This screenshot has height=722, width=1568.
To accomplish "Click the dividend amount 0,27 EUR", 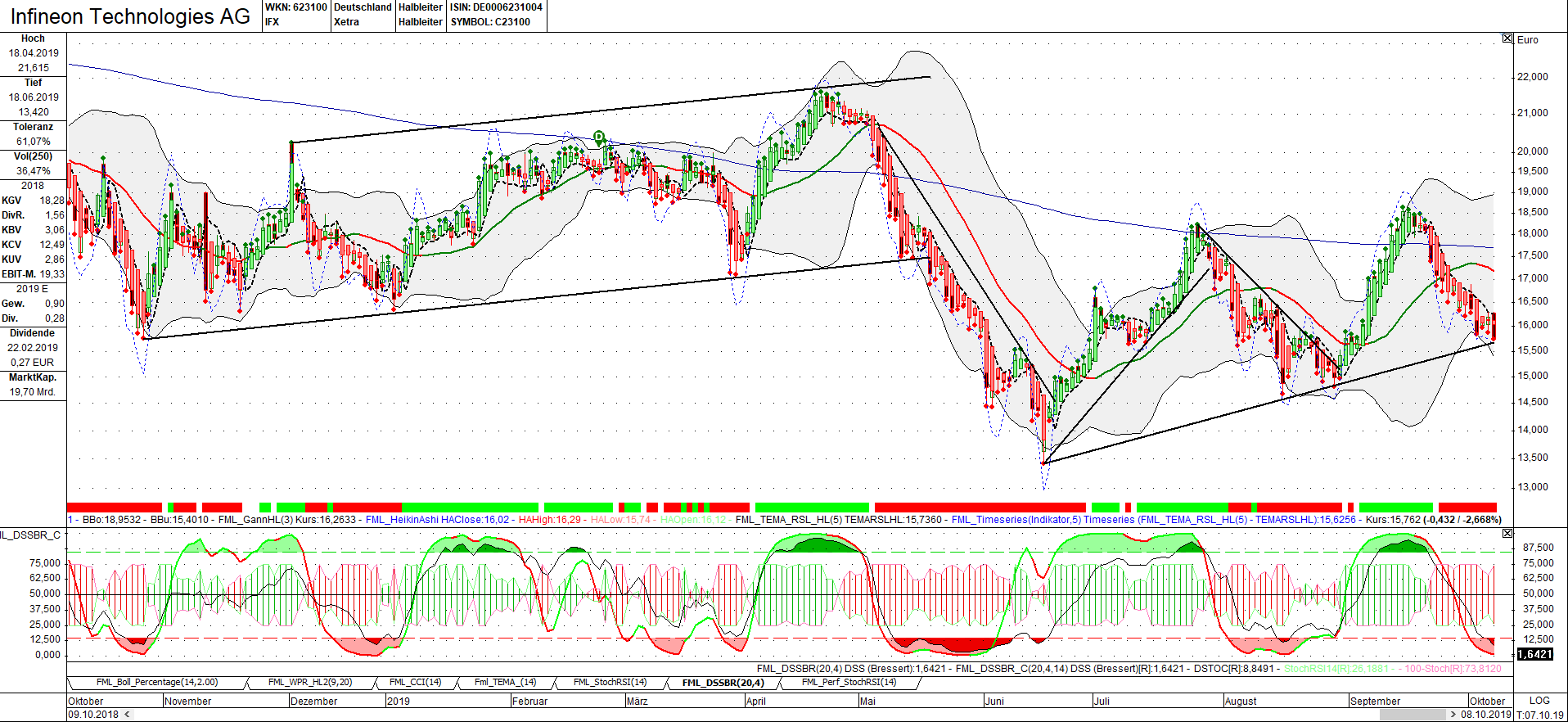I will coord(33,363).
